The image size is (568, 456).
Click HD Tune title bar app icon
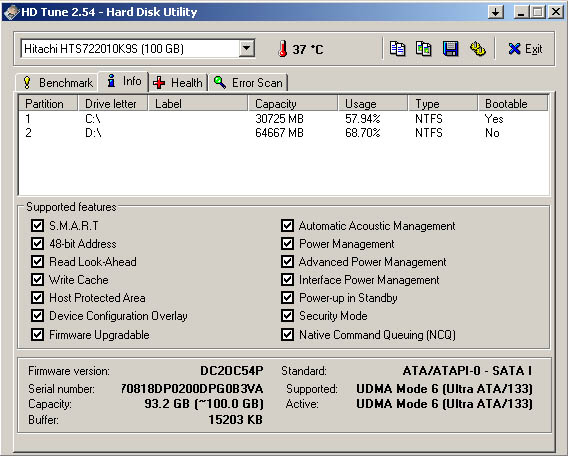click(11, 12)
